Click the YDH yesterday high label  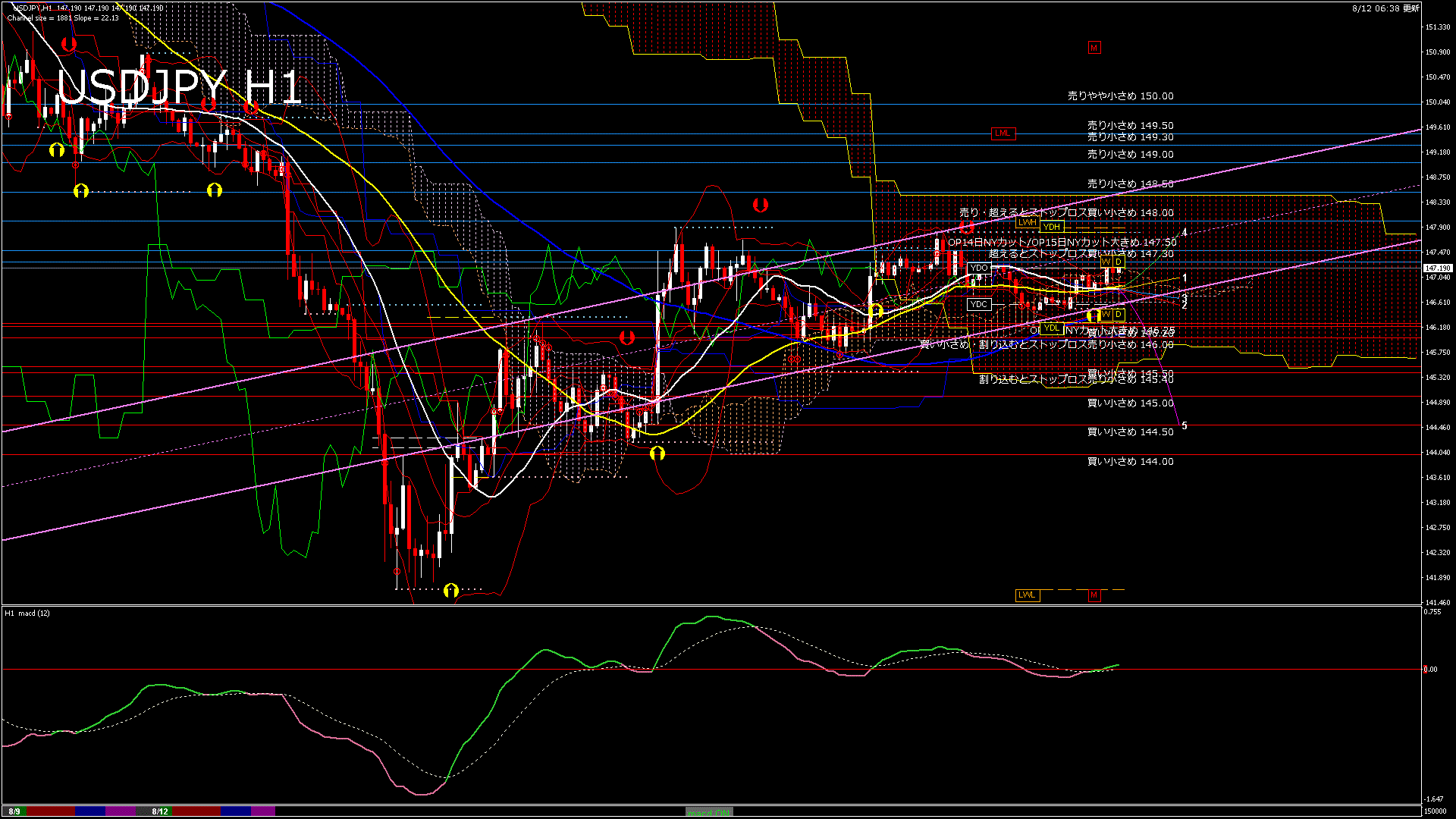pos(1051,227)
